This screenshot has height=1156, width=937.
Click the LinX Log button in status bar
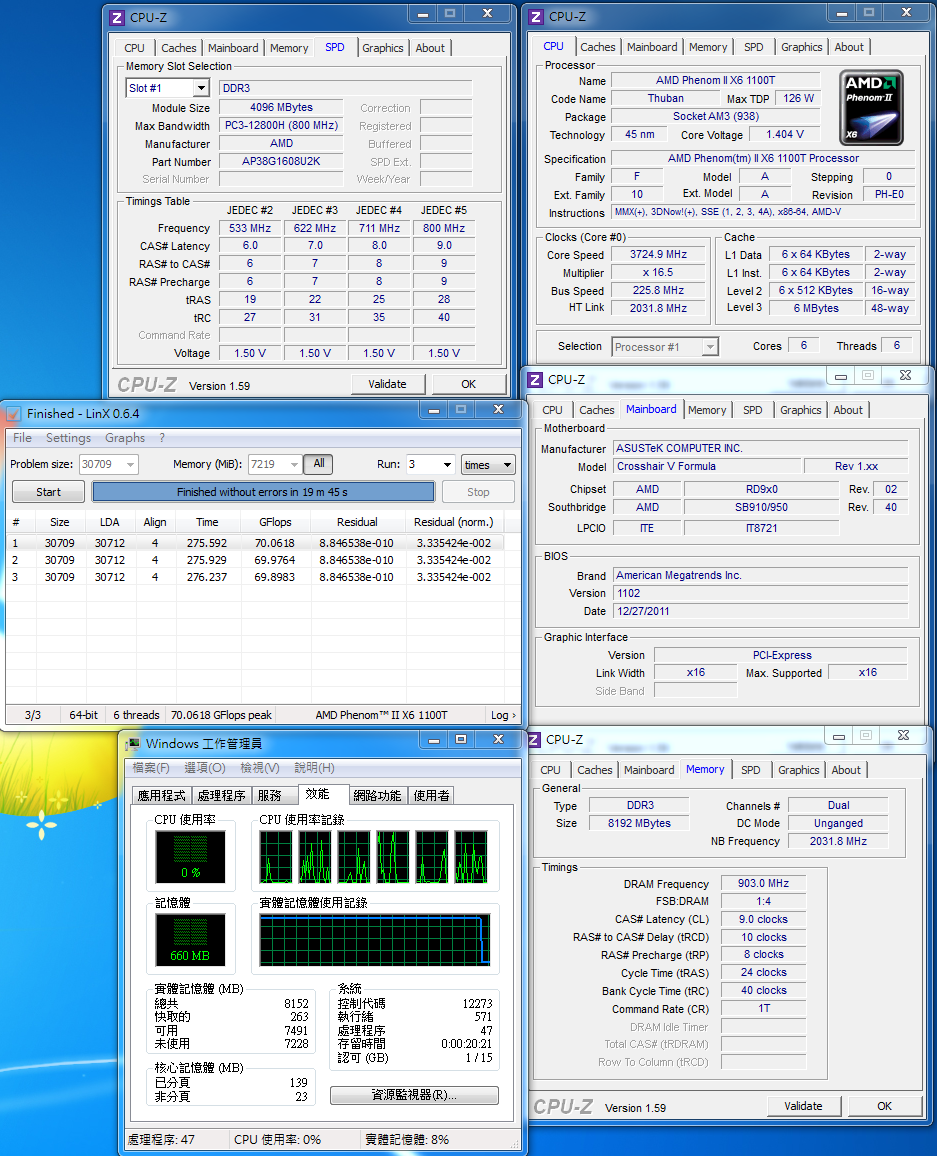(503, 715)
